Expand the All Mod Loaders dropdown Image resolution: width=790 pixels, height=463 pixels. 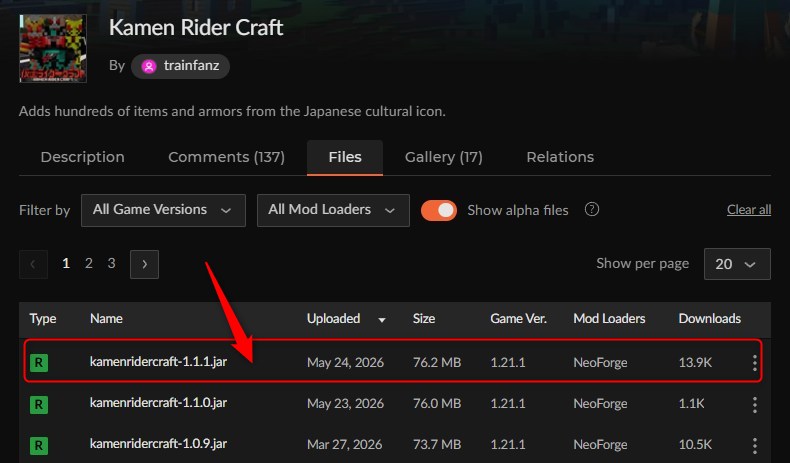[333, 210]
